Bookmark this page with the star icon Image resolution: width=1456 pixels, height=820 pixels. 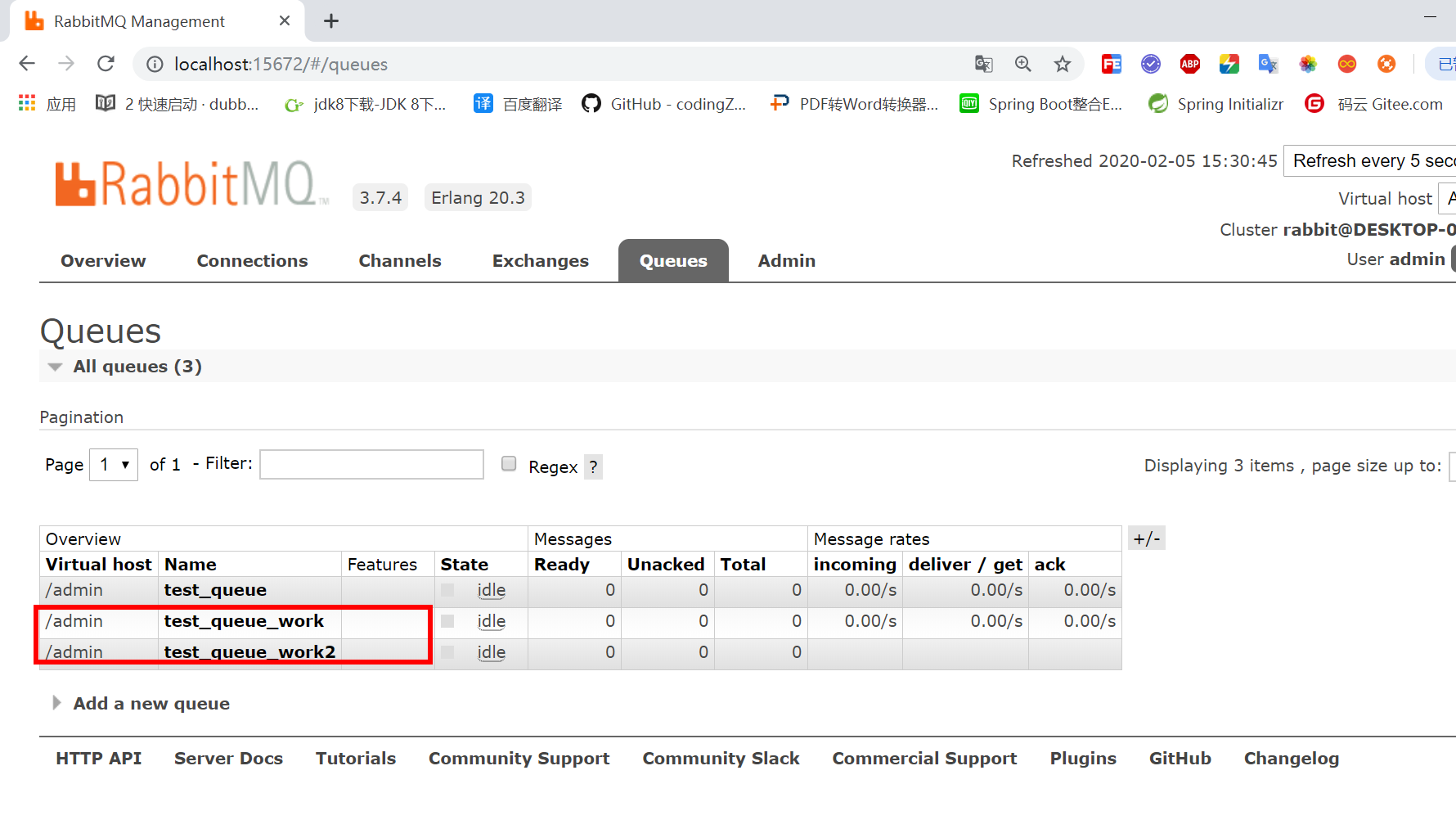pos(1062,64)
